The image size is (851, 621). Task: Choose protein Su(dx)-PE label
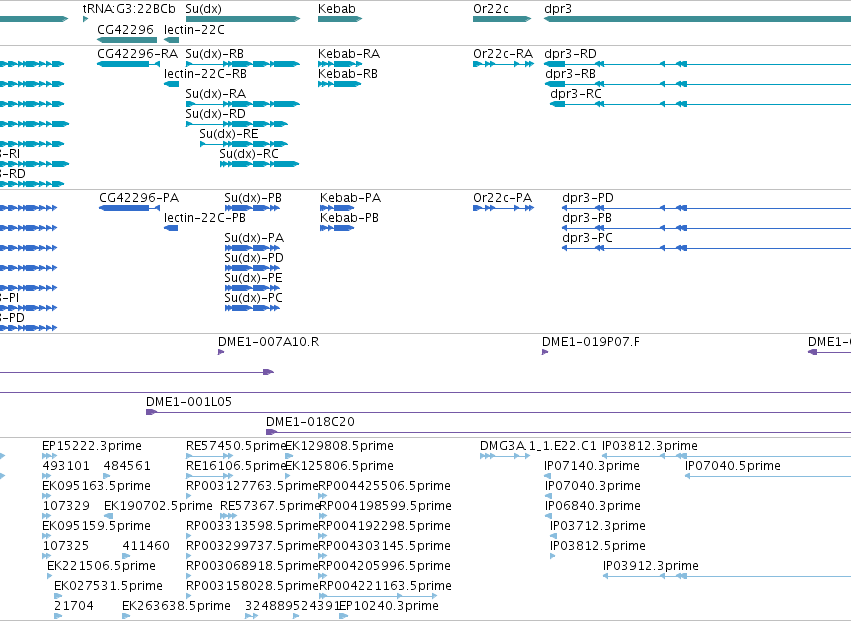coord(253,278)
